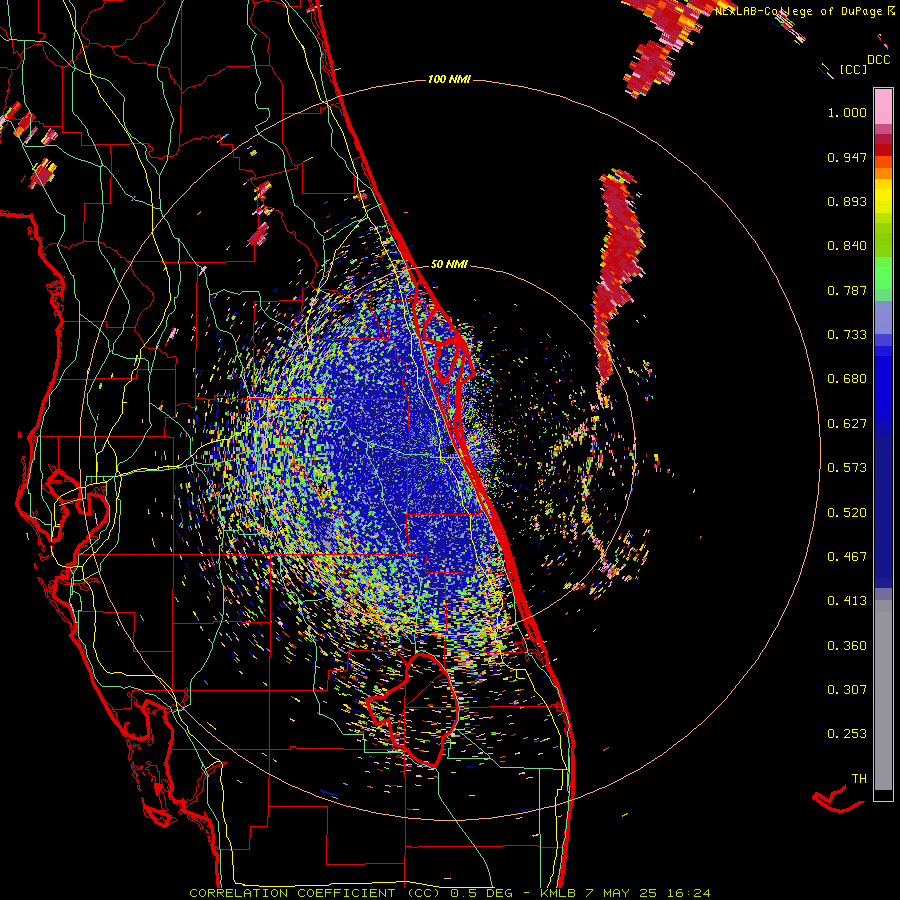Image resolution: width=900 pixels, height=900 pixels.
Task: Click the KMLB 7 MAY 25 16:24 timestamp
Action: pyautogui.click(x=624, y=893)
